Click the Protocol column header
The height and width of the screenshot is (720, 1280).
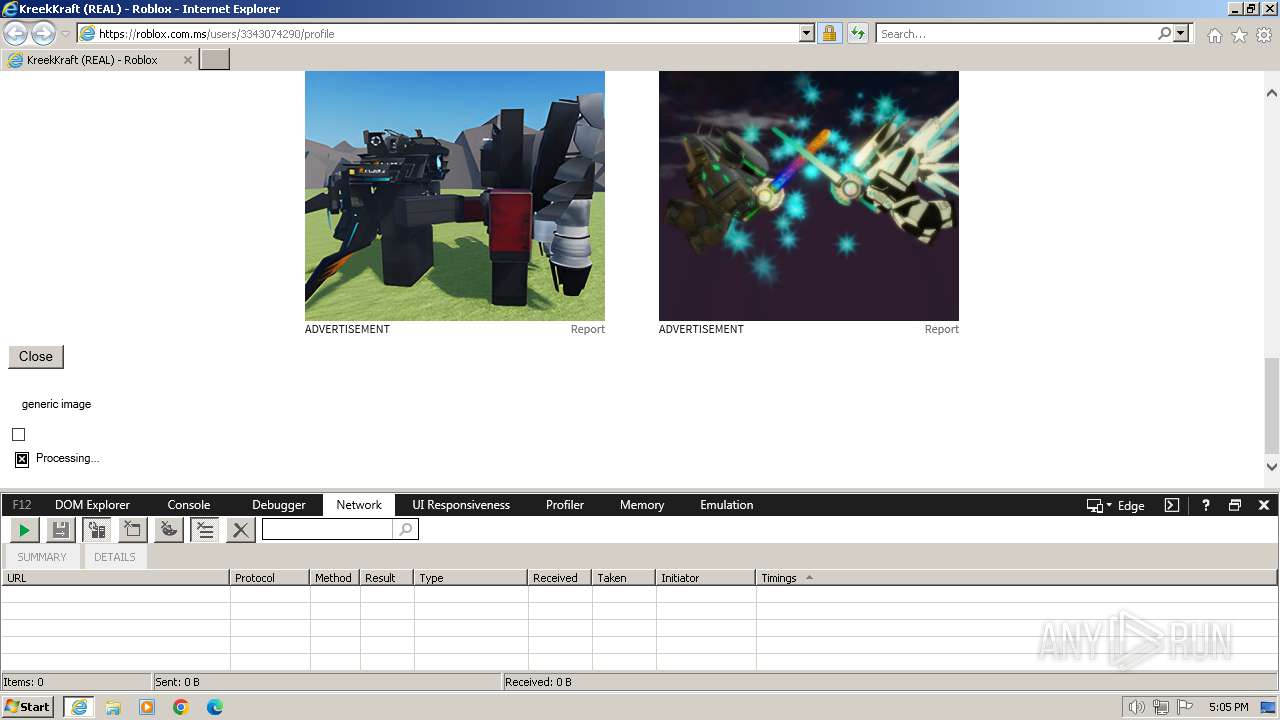270,578
